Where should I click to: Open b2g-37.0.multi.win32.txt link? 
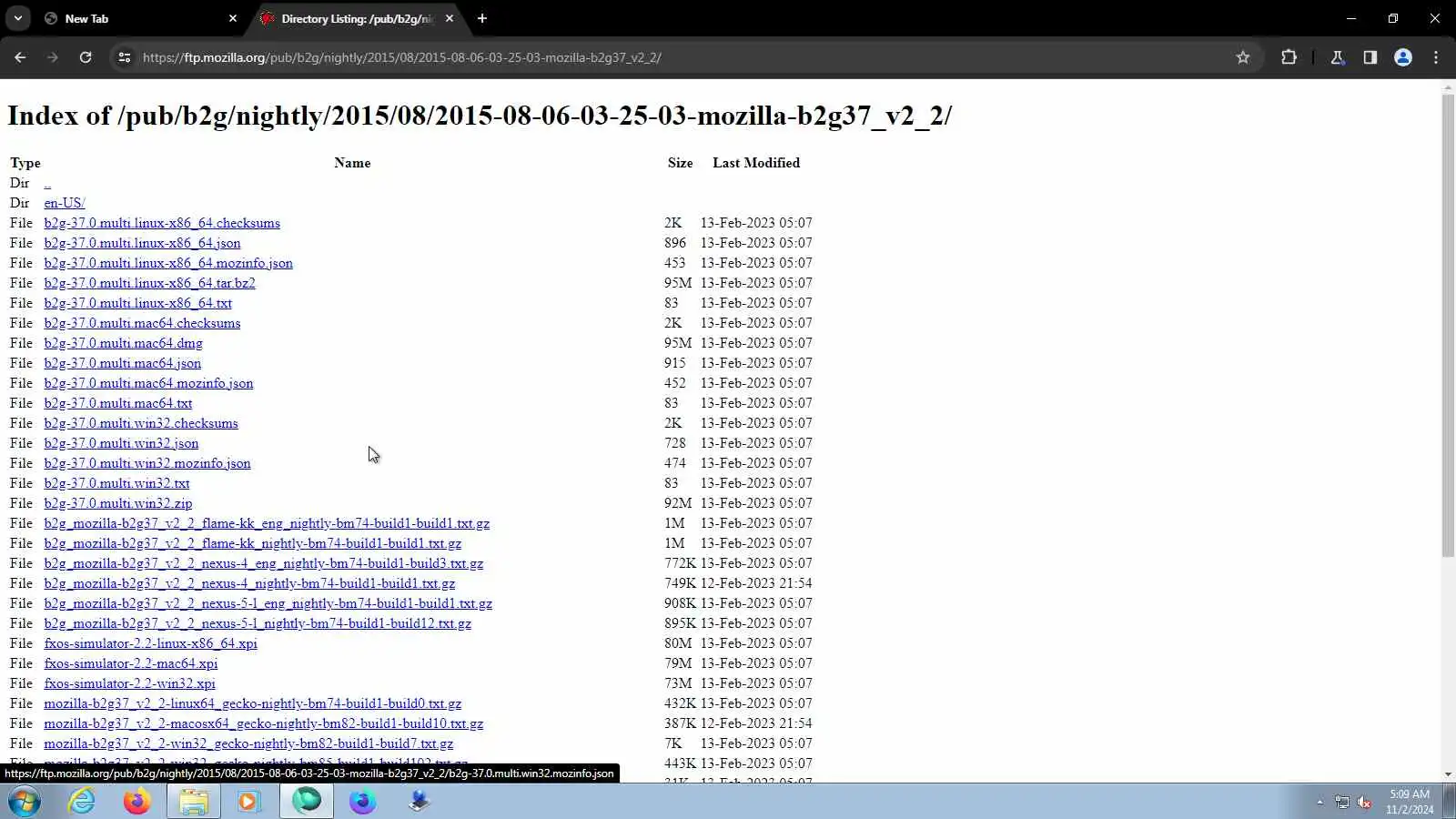click(116, 483)
